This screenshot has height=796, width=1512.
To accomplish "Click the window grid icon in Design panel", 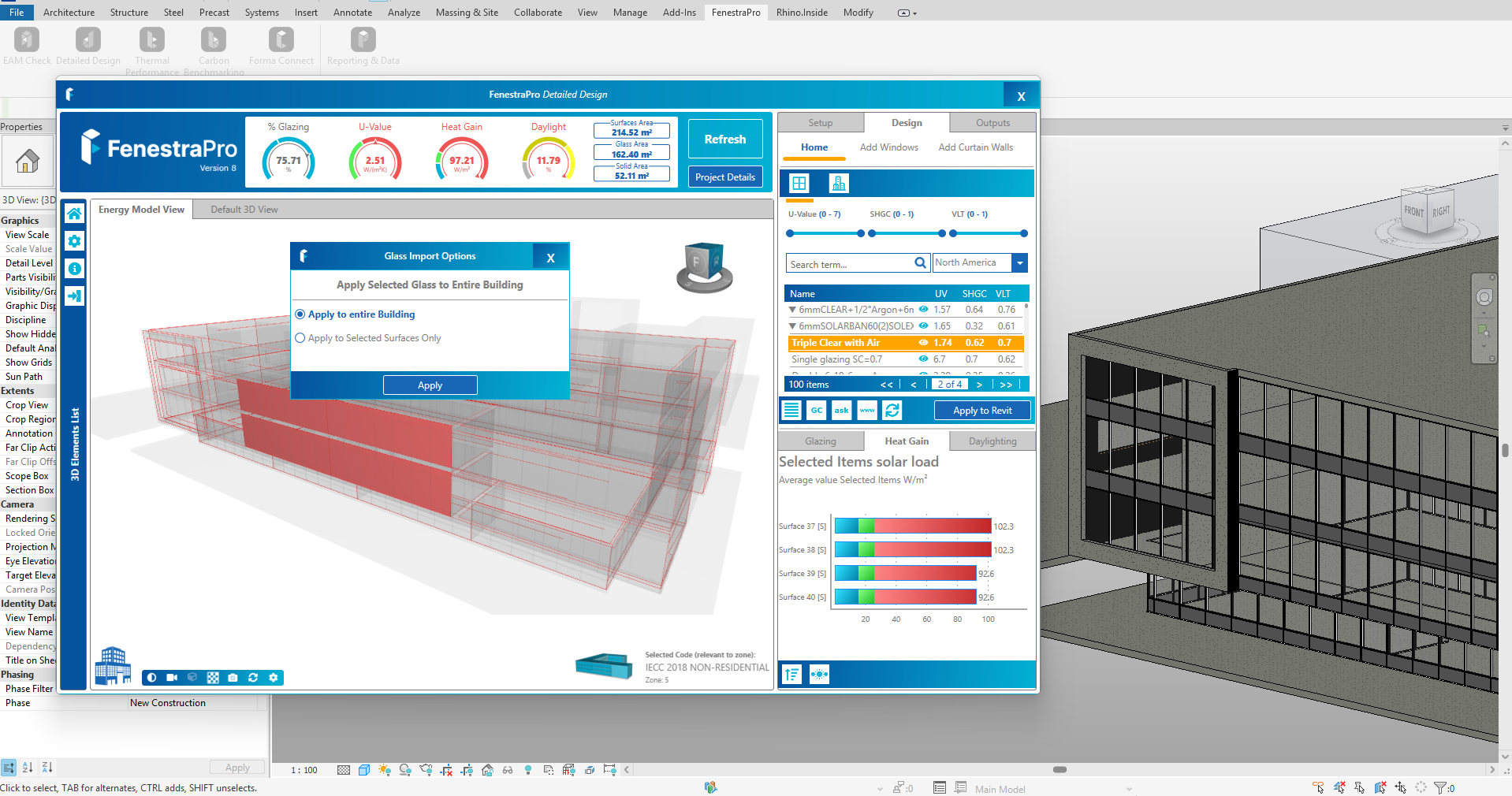I will (799, 184).
